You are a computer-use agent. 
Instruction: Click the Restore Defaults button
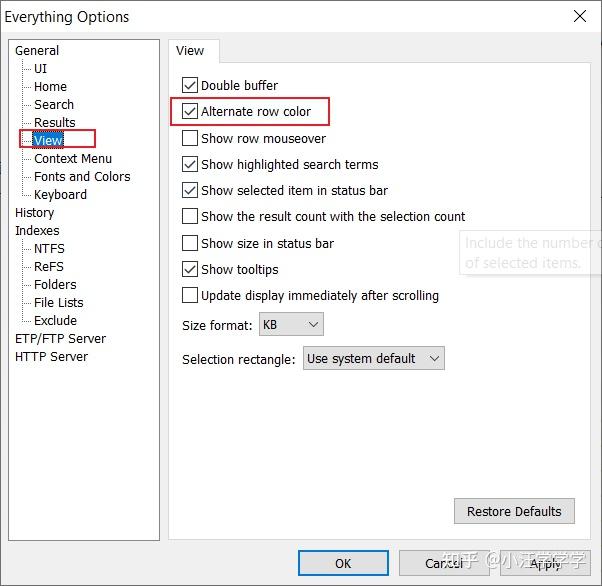click(514, 511)
